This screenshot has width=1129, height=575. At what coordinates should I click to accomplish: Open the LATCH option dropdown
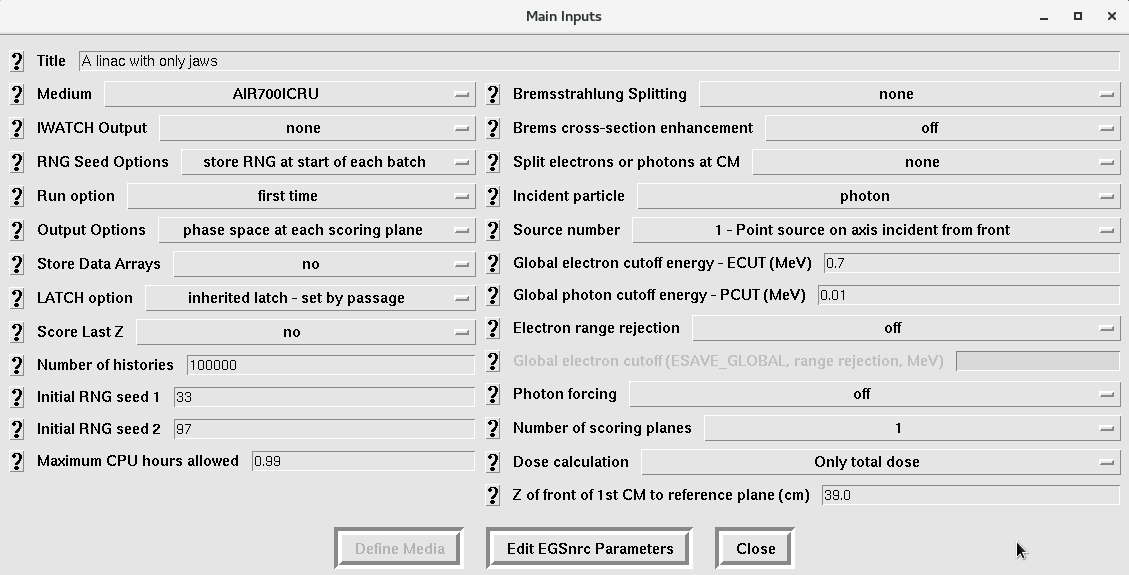(x=310, y=298)
